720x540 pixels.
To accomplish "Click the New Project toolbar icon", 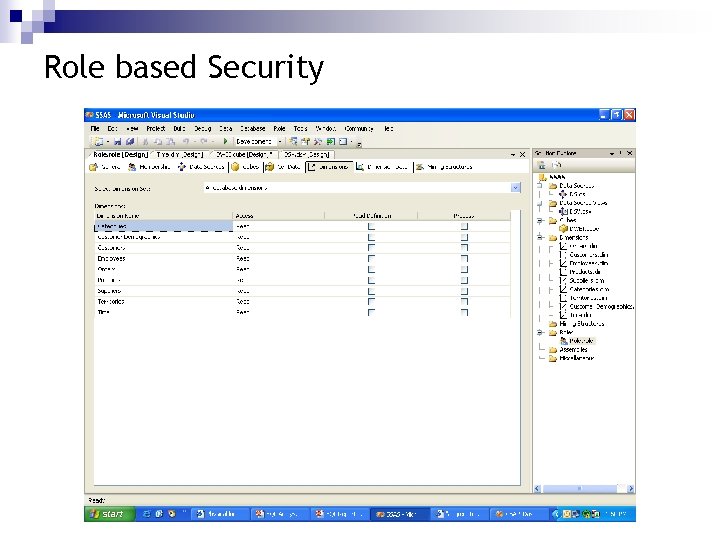I will (x=98, y=142).
